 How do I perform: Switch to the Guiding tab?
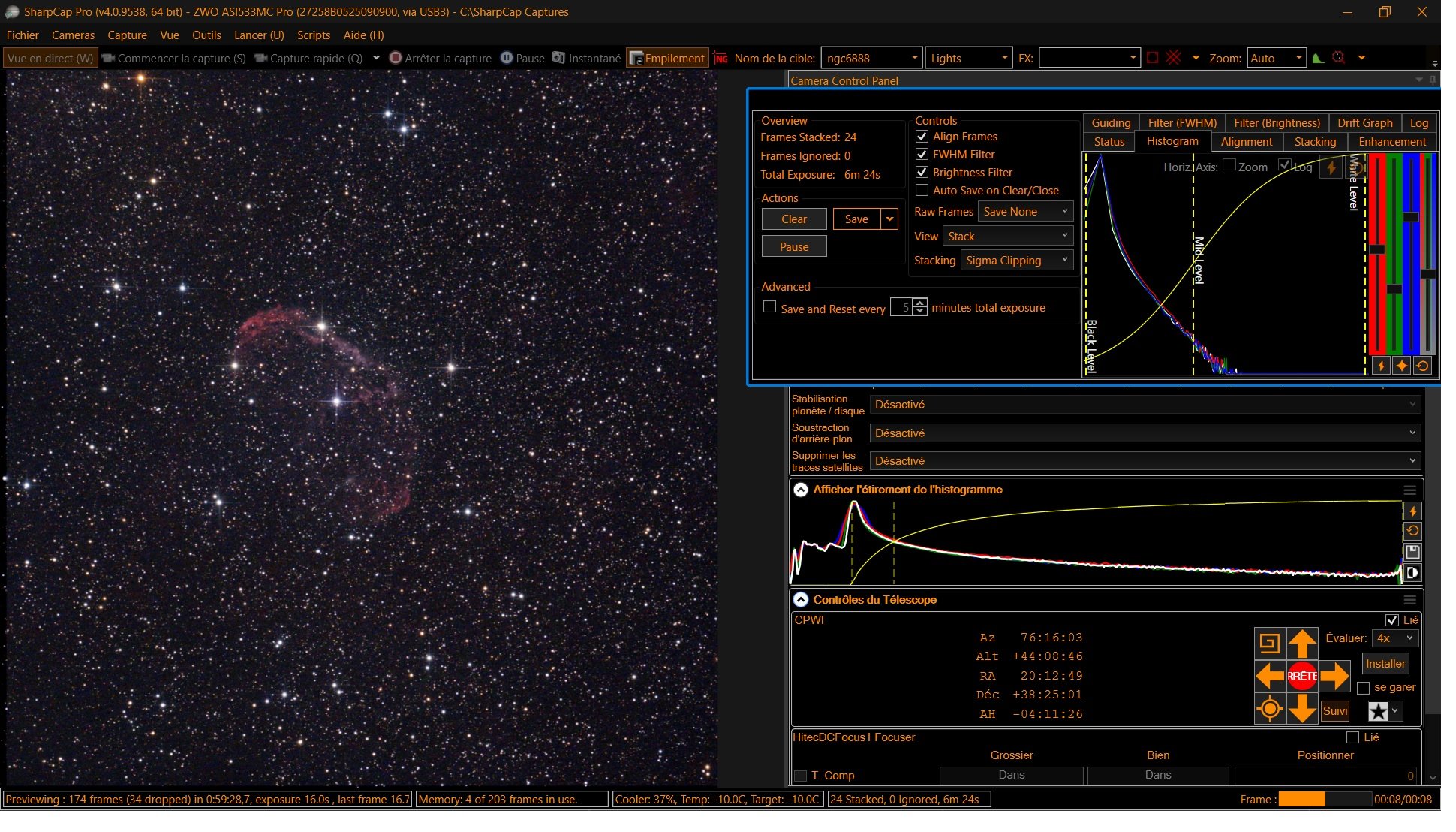(1111, 123)
